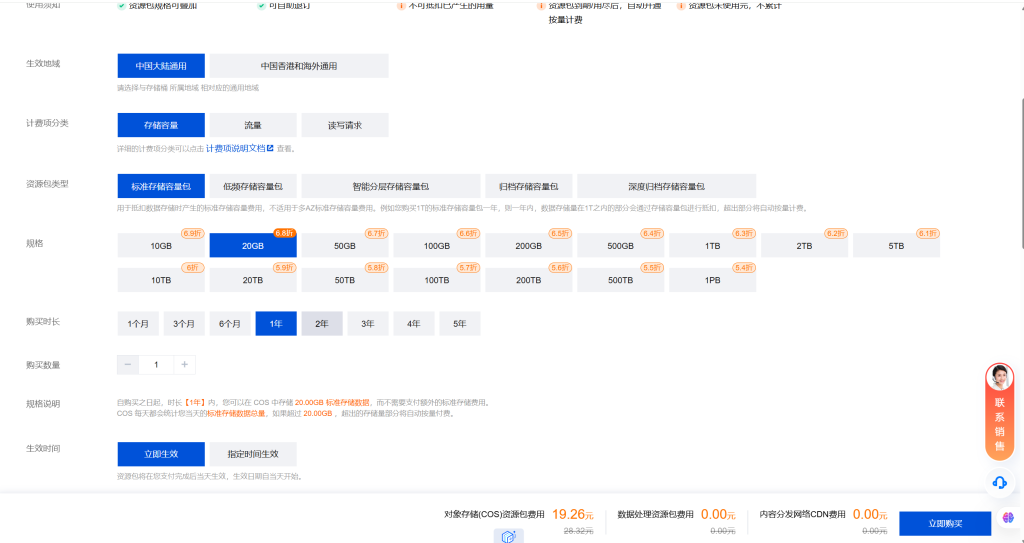Click the 数据处理资源包费用 label
The width and height of the screenshot is (1024, 543).
[656, 515]
